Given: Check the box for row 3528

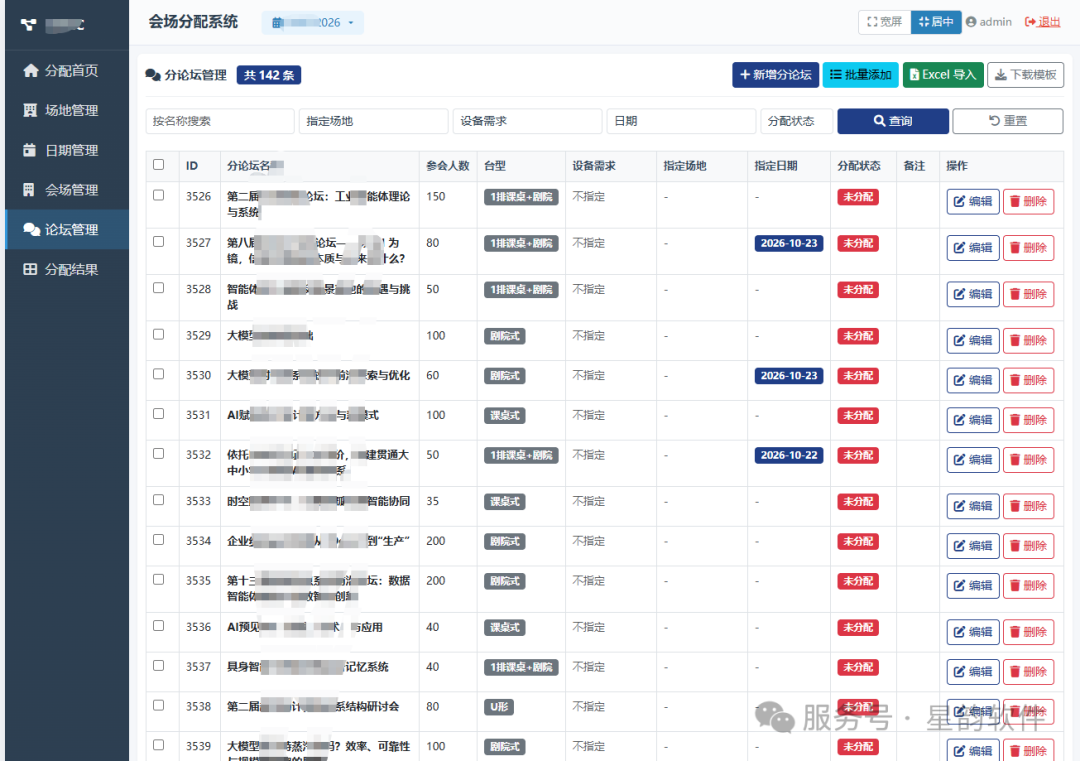Looking at the screenshot, I should (x=158, y=288).
